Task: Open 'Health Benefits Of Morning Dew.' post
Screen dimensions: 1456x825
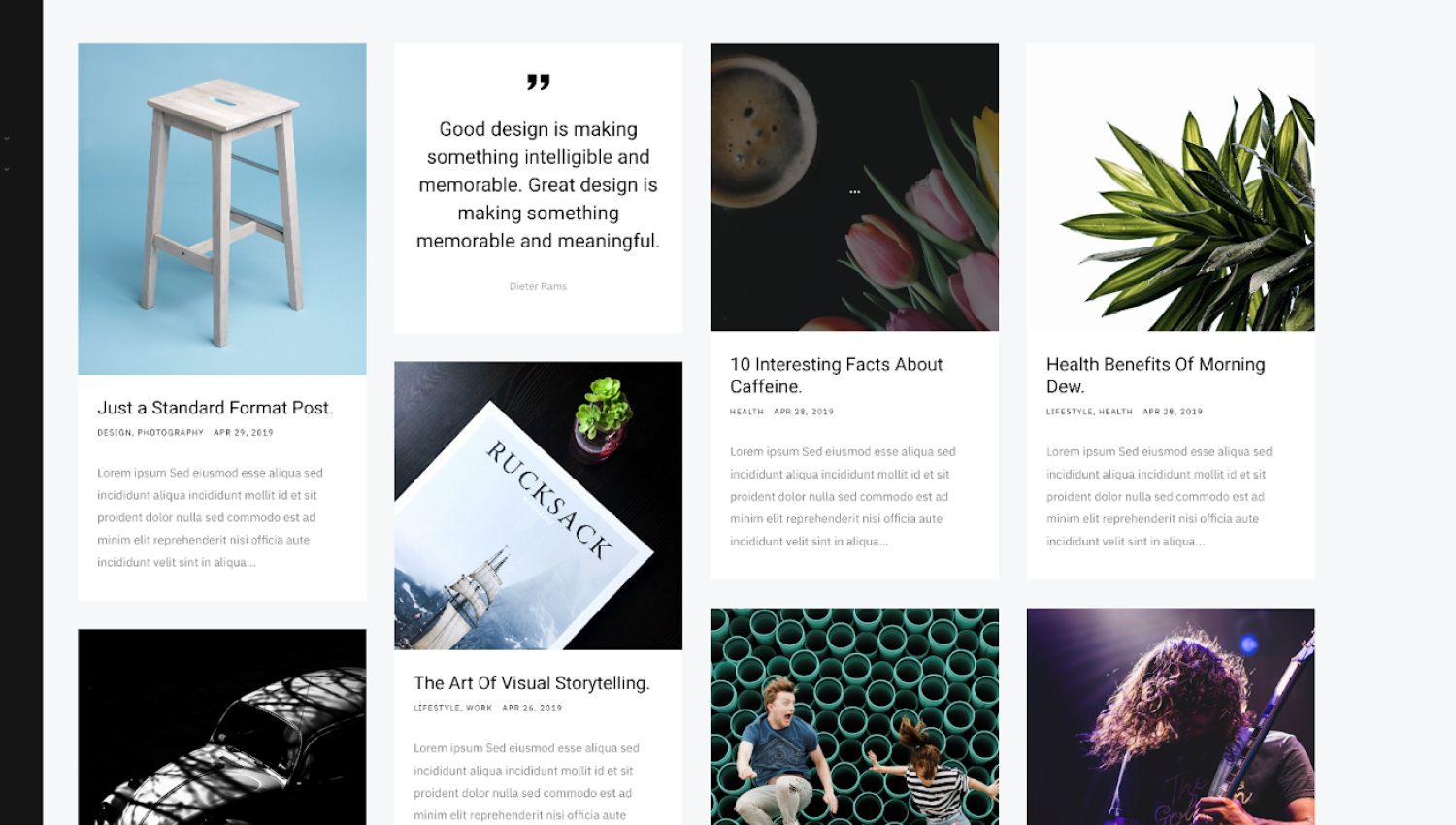Action: pos(1156,376)
